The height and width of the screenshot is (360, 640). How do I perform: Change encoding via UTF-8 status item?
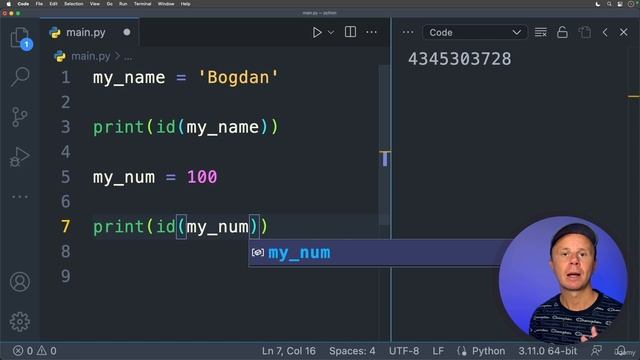(x=404, y=351)
